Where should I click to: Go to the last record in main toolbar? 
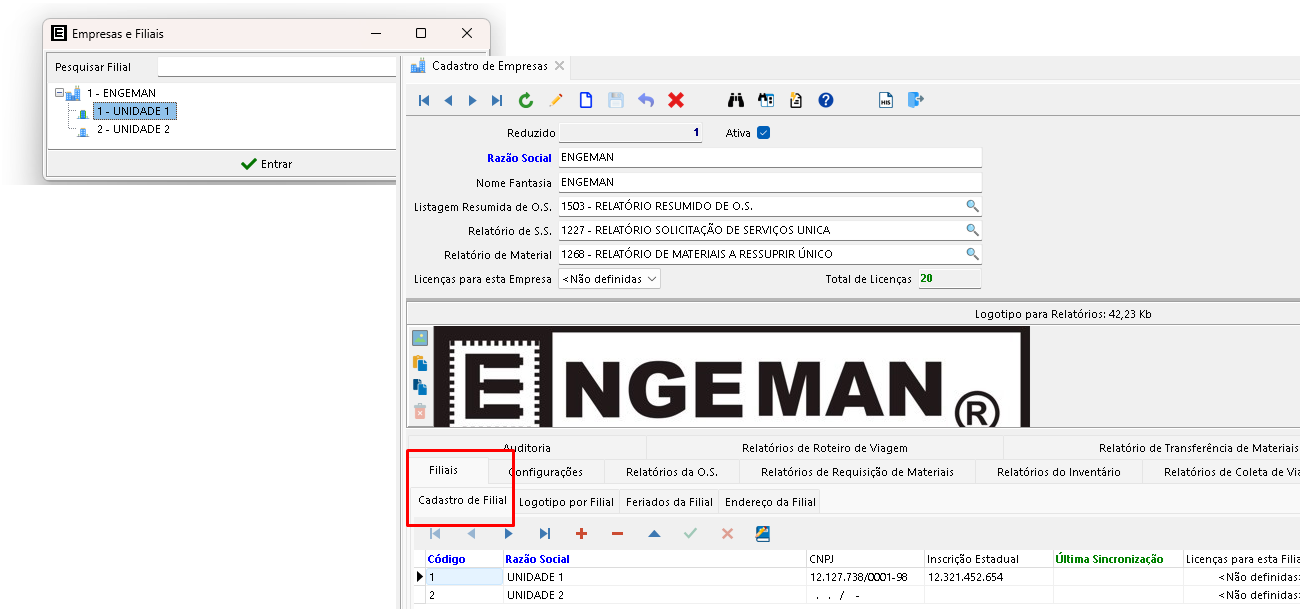(x=497, y=100)
